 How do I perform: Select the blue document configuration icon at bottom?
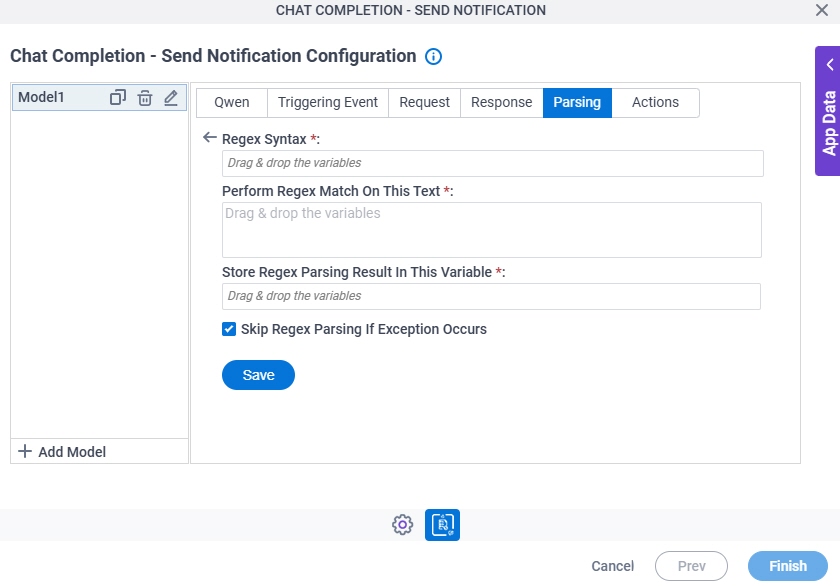point(442,525)
